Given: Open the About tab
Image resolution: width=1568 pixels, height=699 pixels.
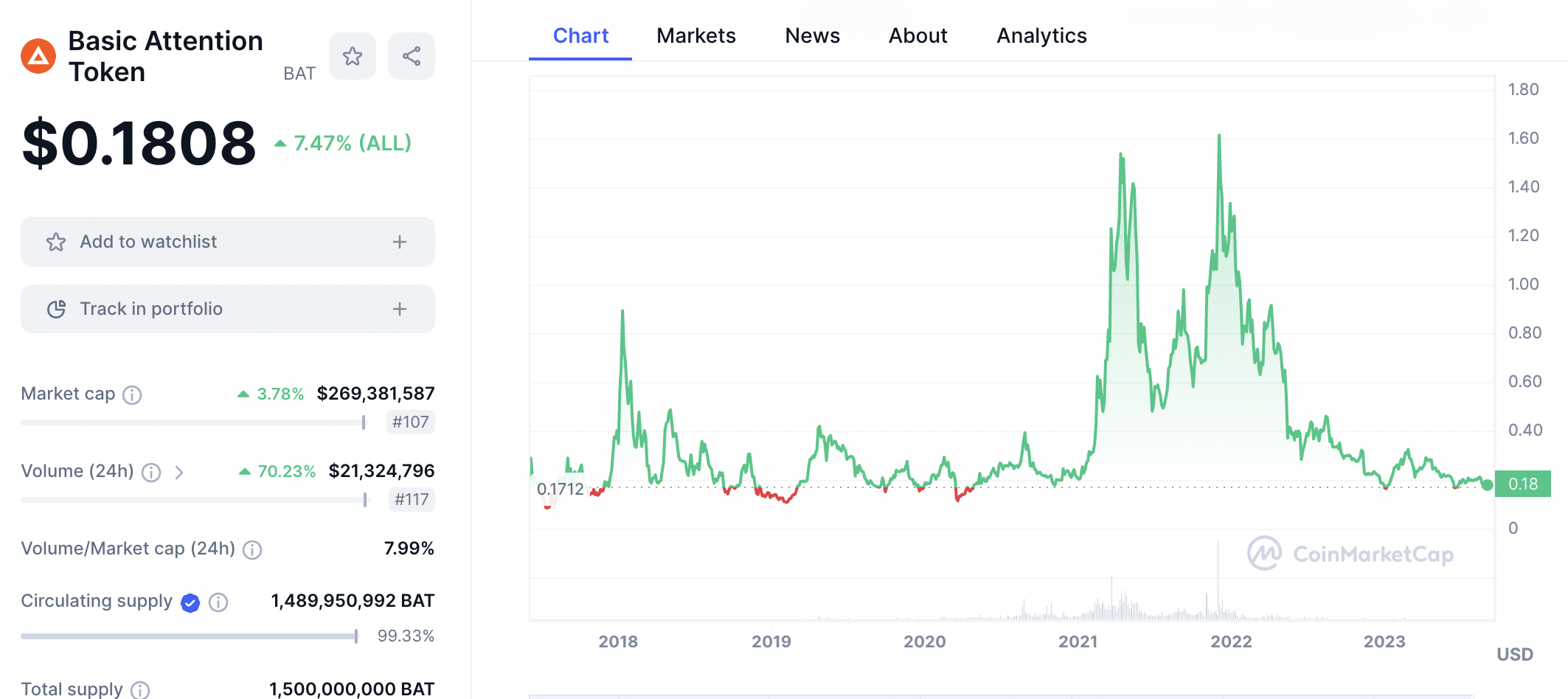Looking at the screenshot, I should click(x=917, y=36).
